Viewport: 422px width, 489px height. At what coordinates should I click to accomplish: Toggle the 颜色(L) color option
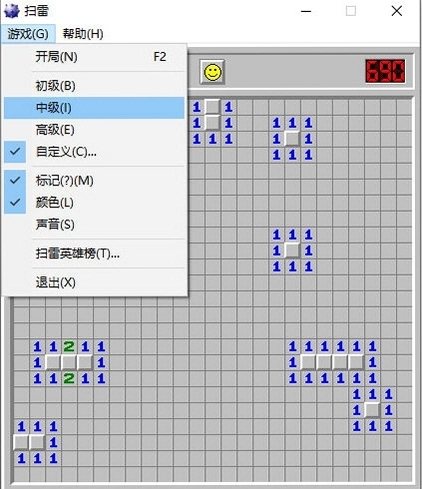(x=94, y=202)
